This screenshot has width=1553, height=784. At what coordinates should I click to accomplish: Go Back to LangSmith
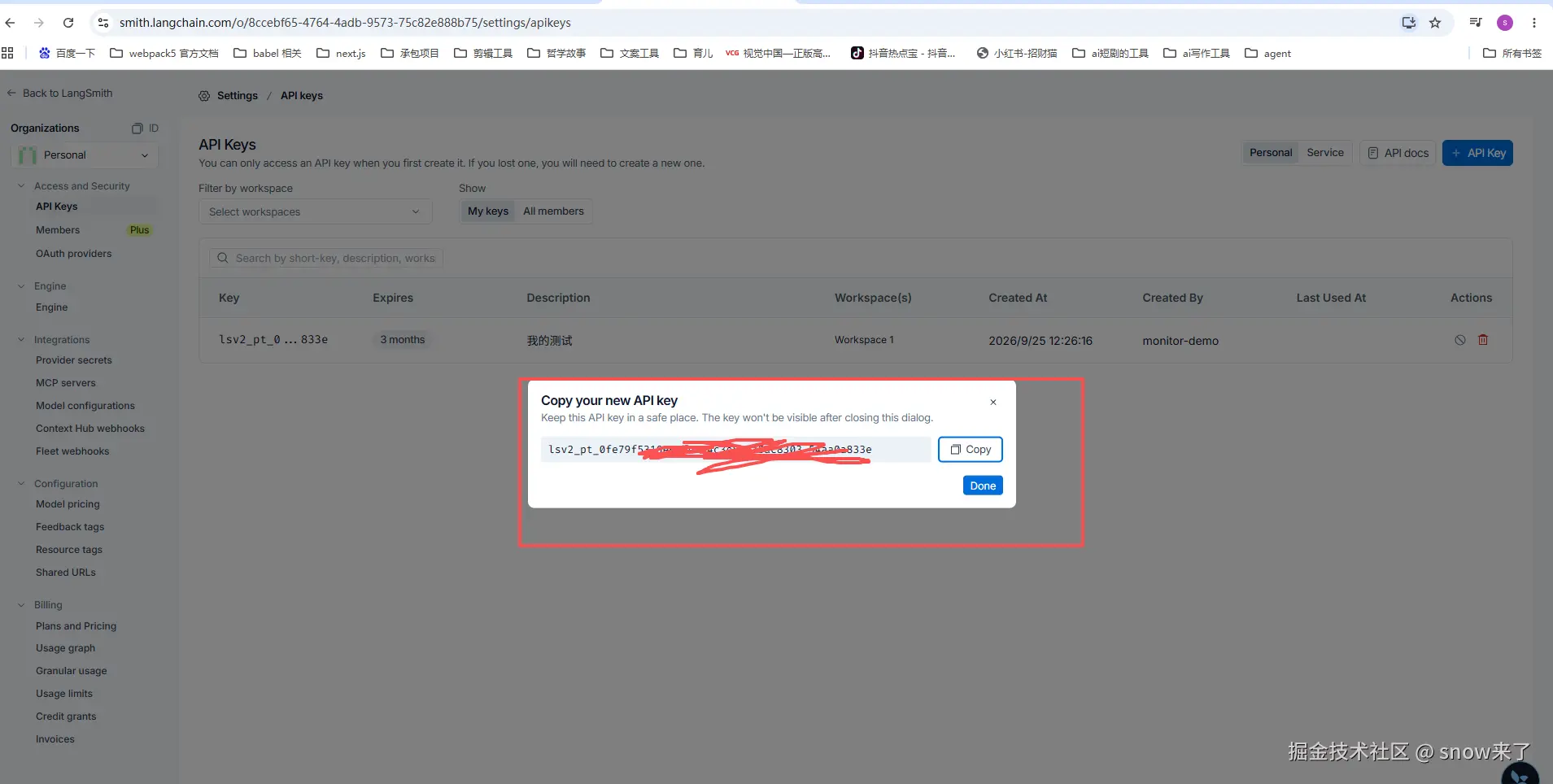coord(60,94)
